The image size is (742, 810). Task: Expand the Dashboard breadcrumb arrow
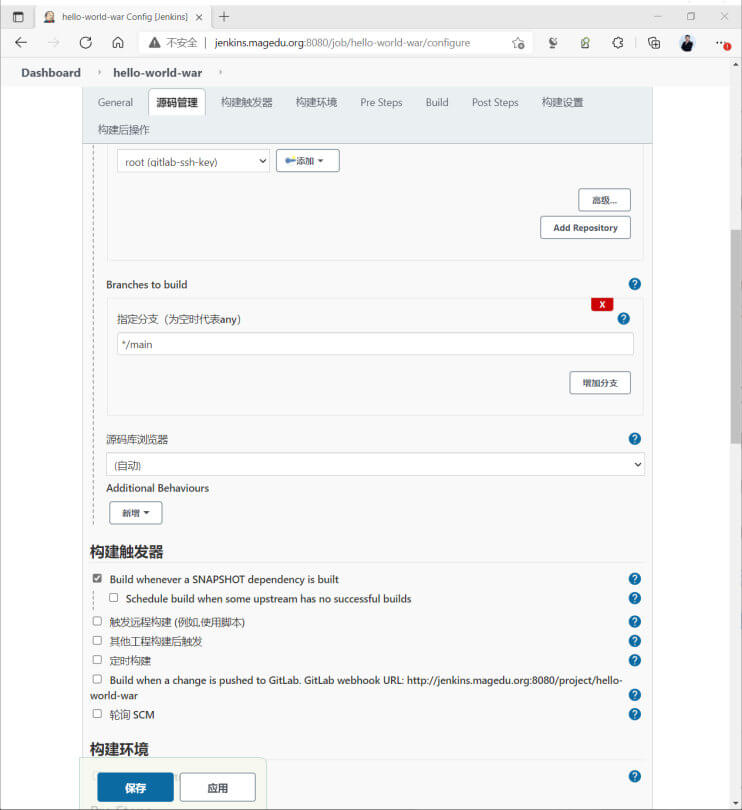99,73
